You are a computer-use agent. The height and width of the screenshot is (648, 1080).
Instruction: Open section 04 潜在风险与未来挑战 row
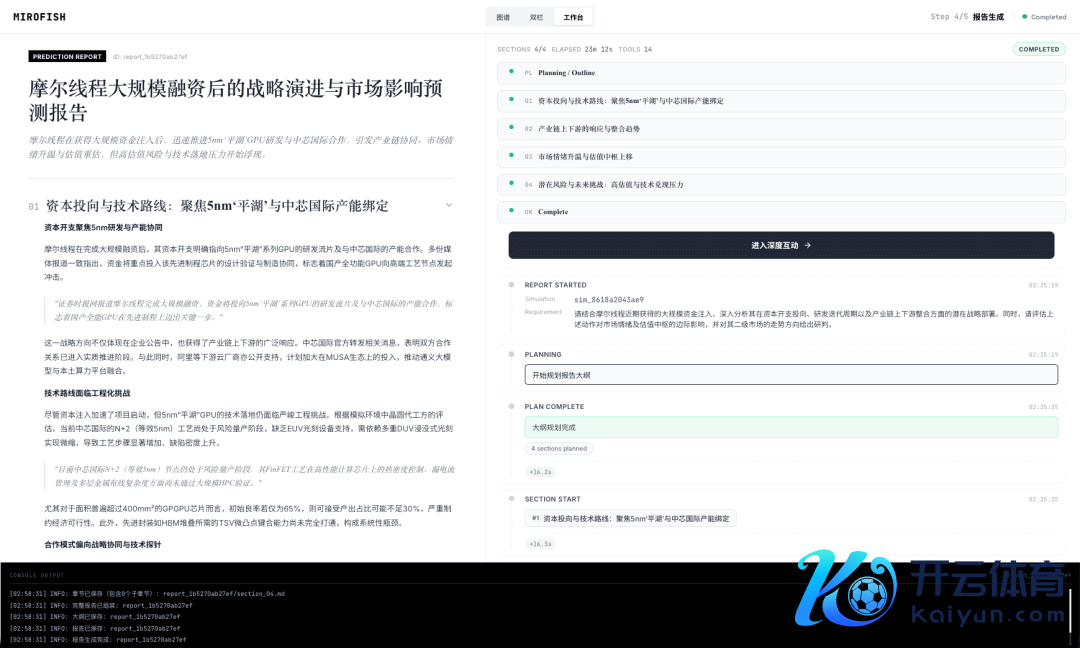pos(781,185)
